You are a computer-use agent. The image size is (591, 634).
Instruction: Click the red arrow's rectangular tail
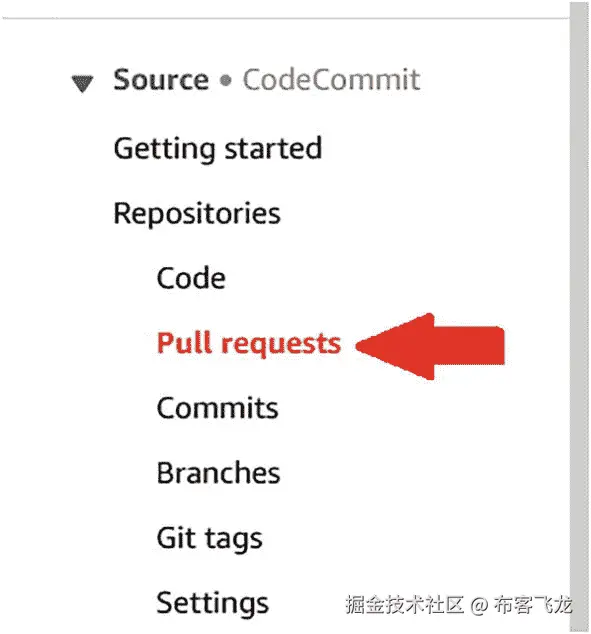point(469,346)
